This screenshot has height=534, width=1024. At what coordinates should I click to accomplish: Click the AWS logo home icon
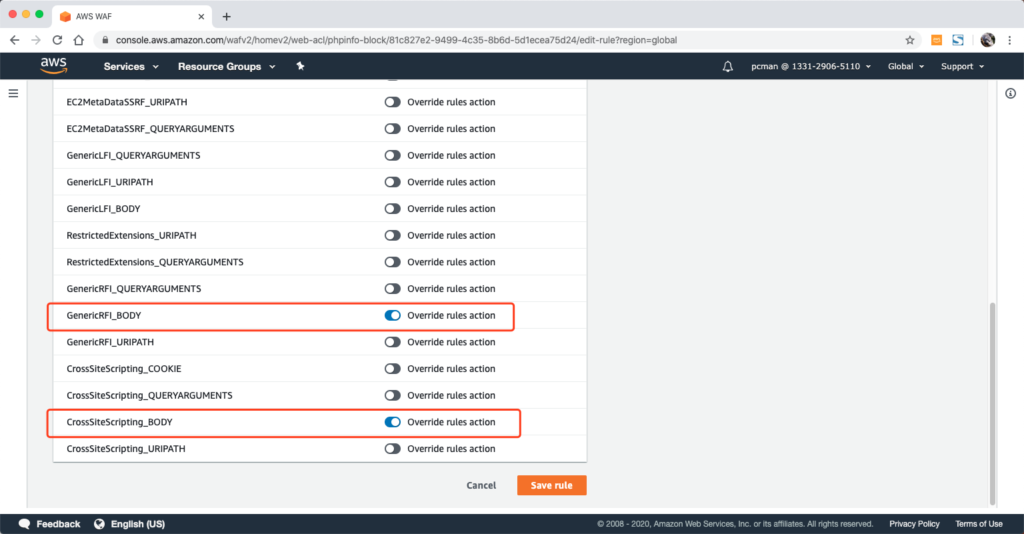coord(53,66)
